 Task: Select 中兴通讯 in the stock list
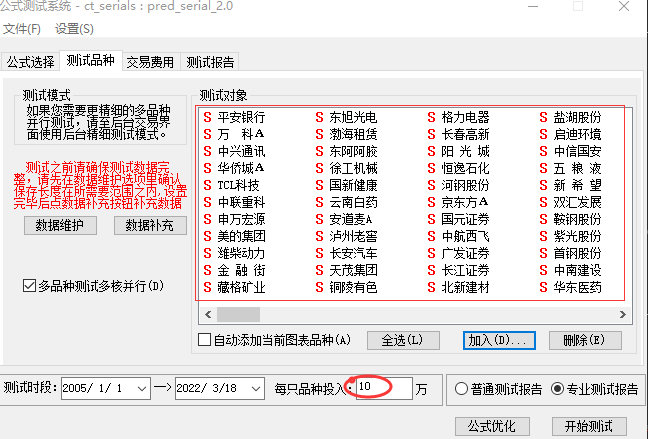[x=241, y=151]
